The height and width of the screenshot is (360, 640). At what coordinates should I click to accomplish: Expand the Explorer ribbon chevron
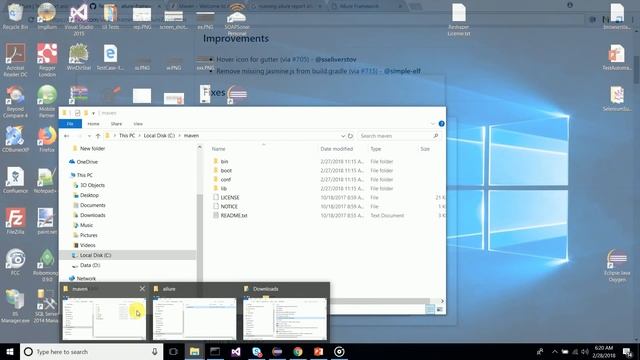tap(433, 124)
